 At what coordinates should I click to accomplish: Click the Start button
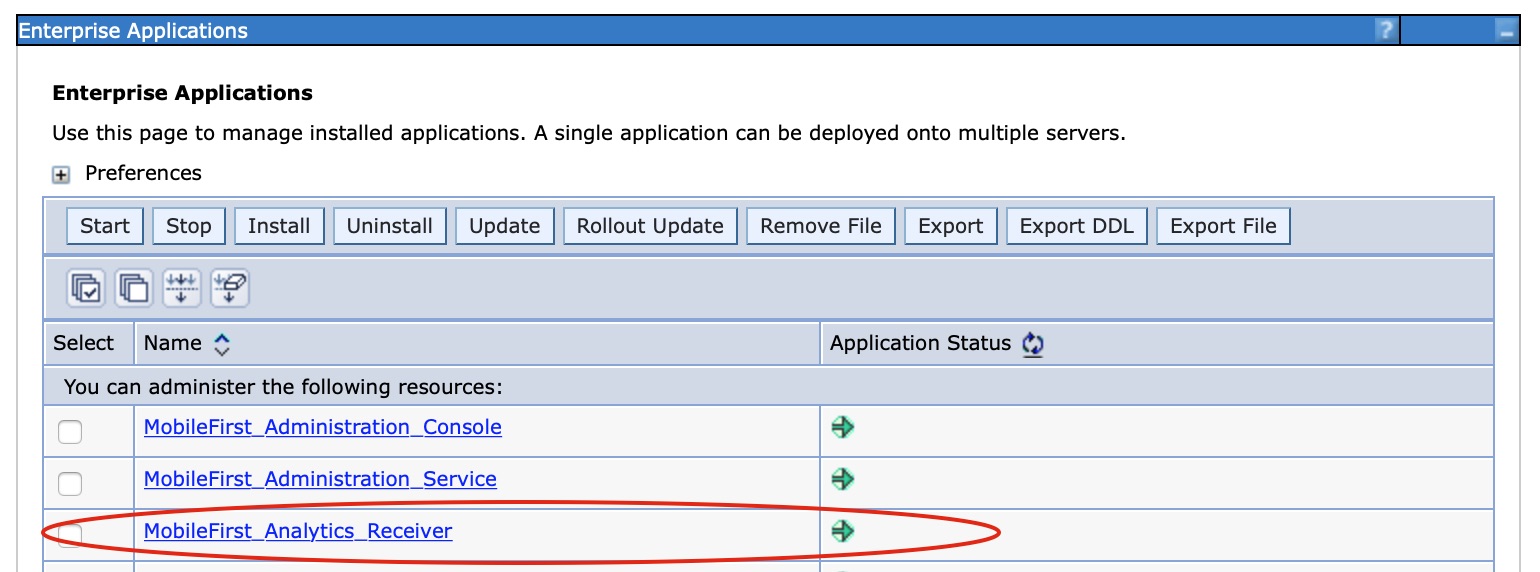click(x=105, y=226)
